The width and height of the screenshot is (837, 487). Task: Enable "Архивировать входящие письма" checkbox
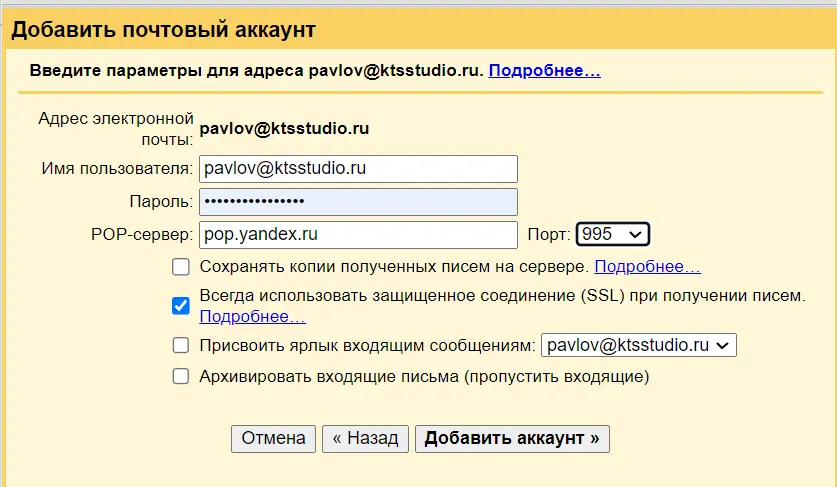click(x=181, y=377)
